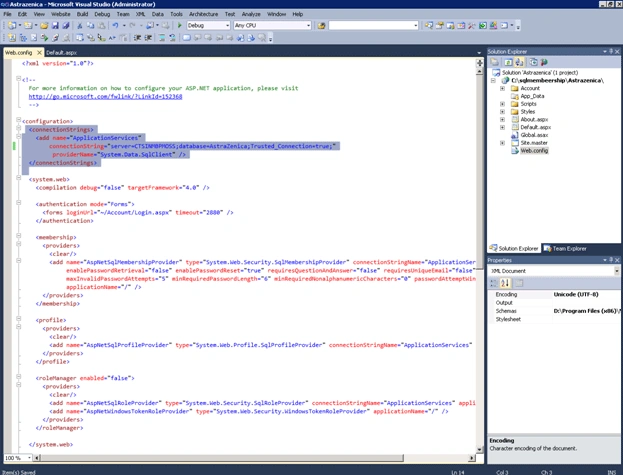
Task: Click the Copy Web Site icon in Solution Explorer
Action: click(533, 62)
